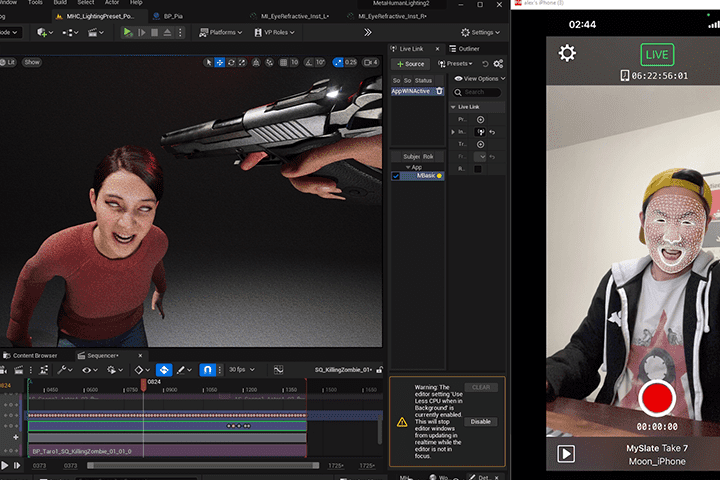720x480 pixels.
Task: Switch to the Outliner tab
Action: click(464, 49)
